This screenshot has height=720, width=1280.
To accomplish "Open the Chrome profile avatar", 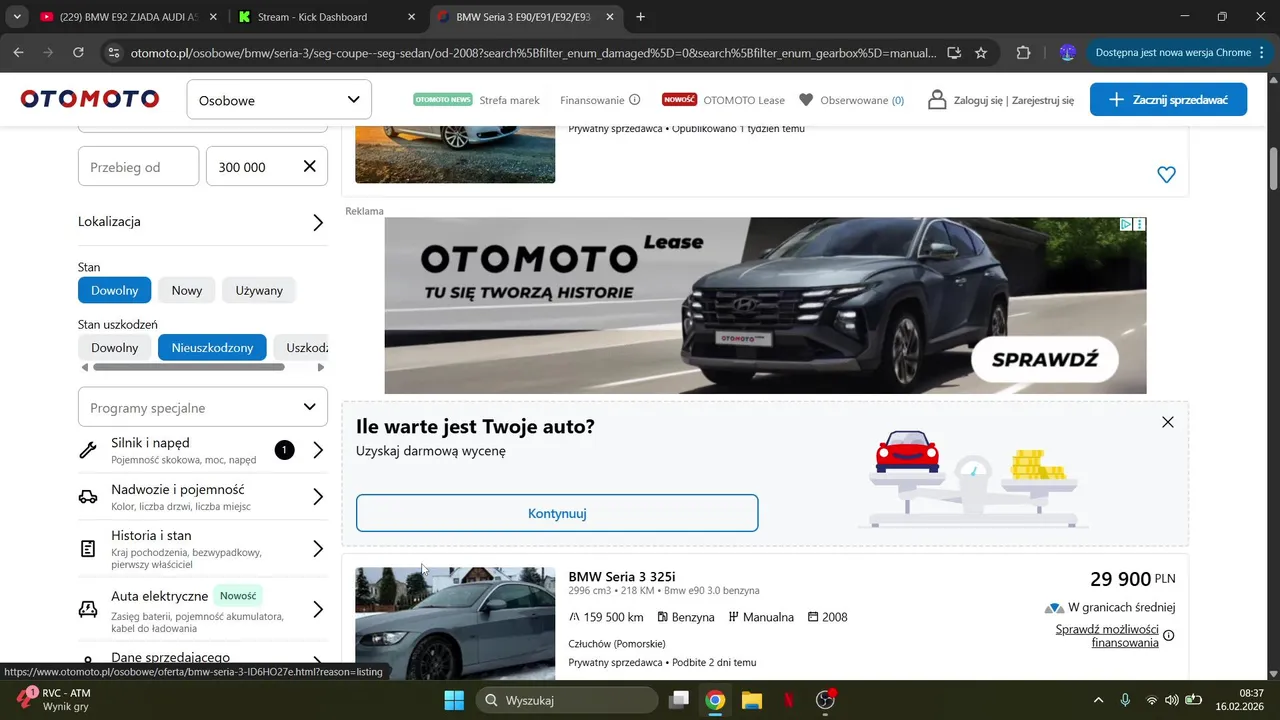I will tap(1067, 53).
